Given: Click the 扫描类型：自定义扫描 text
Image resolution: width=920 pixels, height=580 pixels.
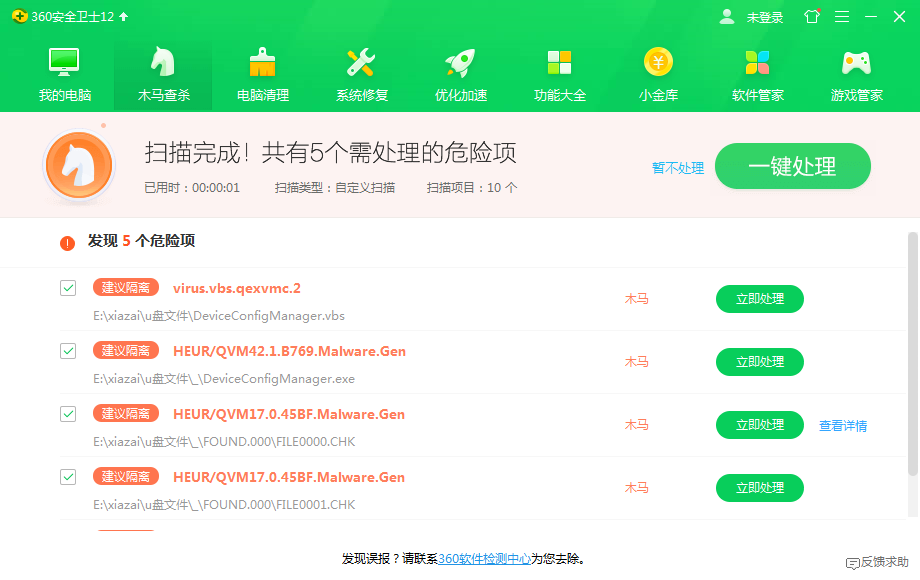Looking at the screenshot, I should [334, 188].
